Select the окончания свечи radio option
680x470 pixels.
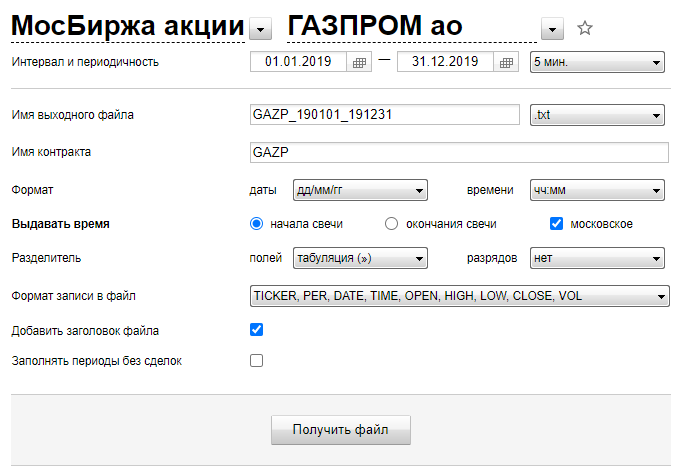tap(392, 224)
